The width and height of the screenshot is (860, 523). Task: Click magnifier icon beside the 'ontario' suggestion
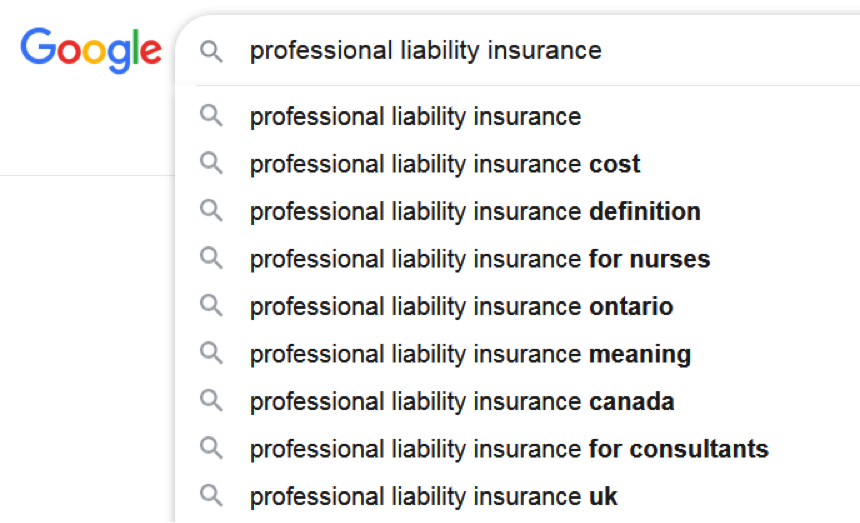pos(211,306)
